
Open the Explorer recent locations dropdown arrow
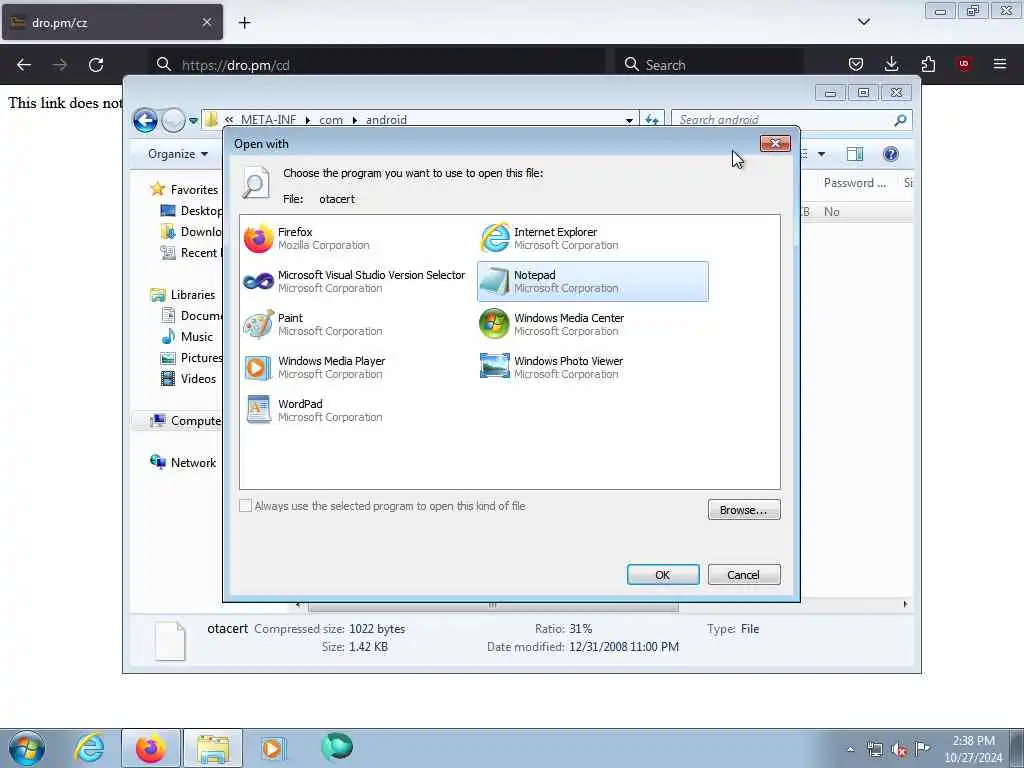click(193, 121)
